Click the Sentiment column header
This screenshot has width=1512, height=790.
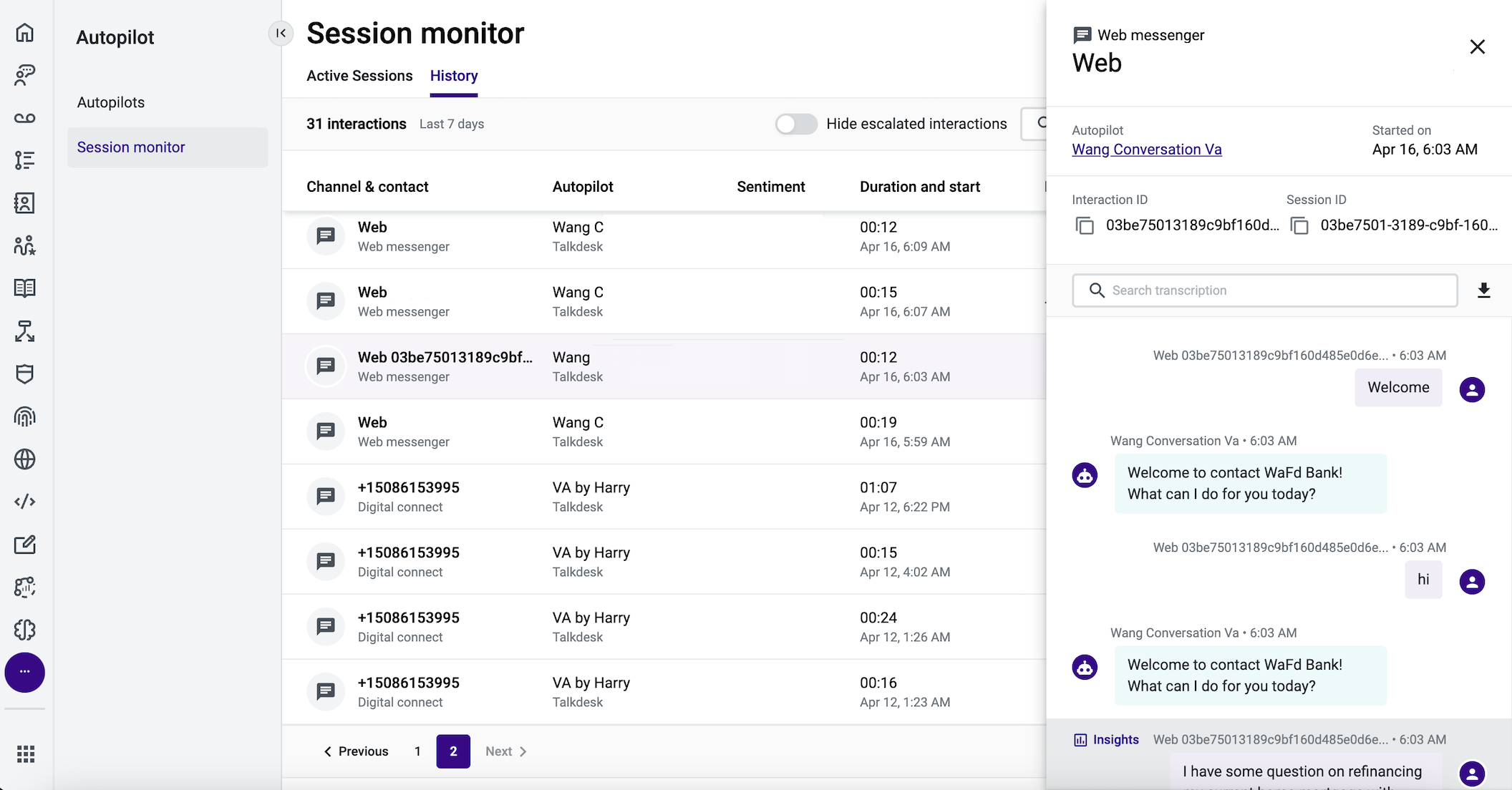771,187
